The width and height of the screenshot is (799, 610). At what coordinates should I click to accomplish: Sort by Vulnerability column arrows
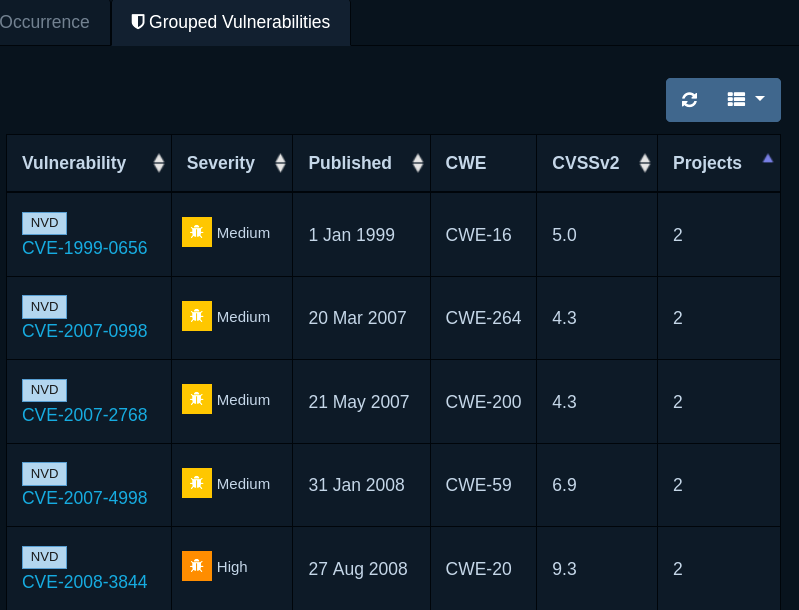click(x=159, y=163)
